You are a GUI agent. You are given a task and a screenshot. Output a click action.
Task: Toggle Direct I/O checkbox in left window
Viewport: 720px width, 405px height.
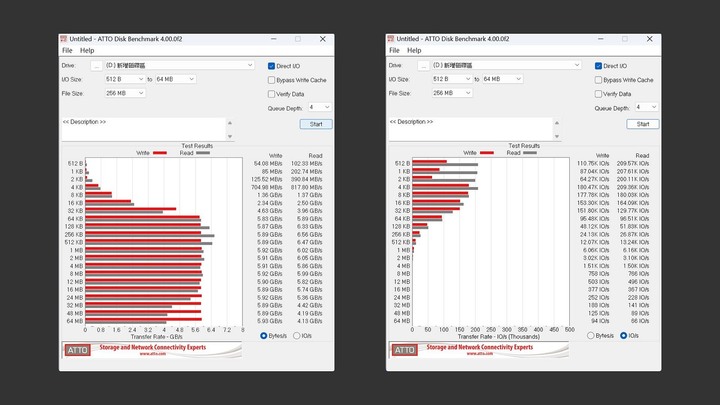pyautogui.click(x=271, y=66)
